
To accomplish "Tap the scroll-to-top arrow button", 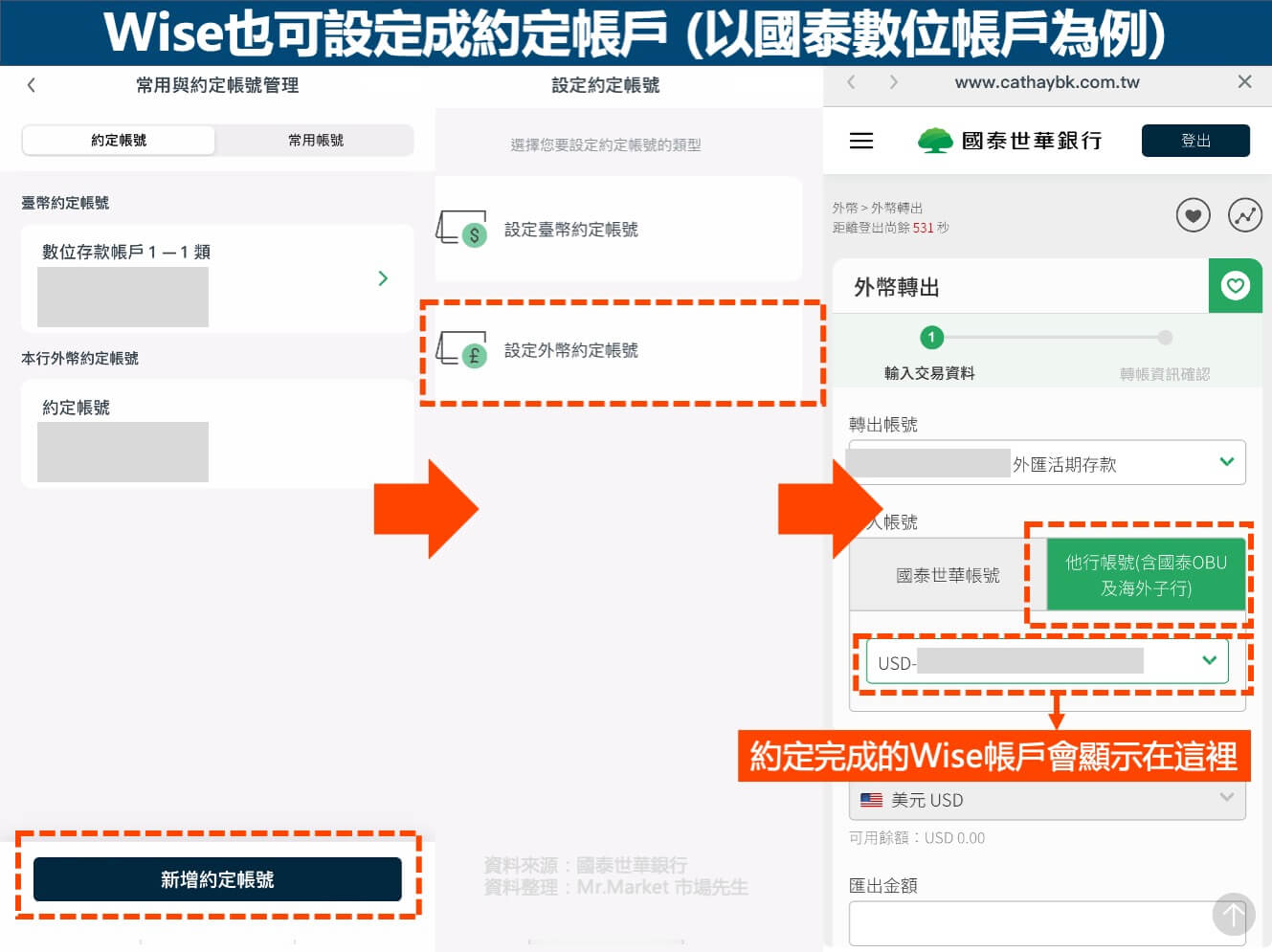I will click(x=1234, y=915).
